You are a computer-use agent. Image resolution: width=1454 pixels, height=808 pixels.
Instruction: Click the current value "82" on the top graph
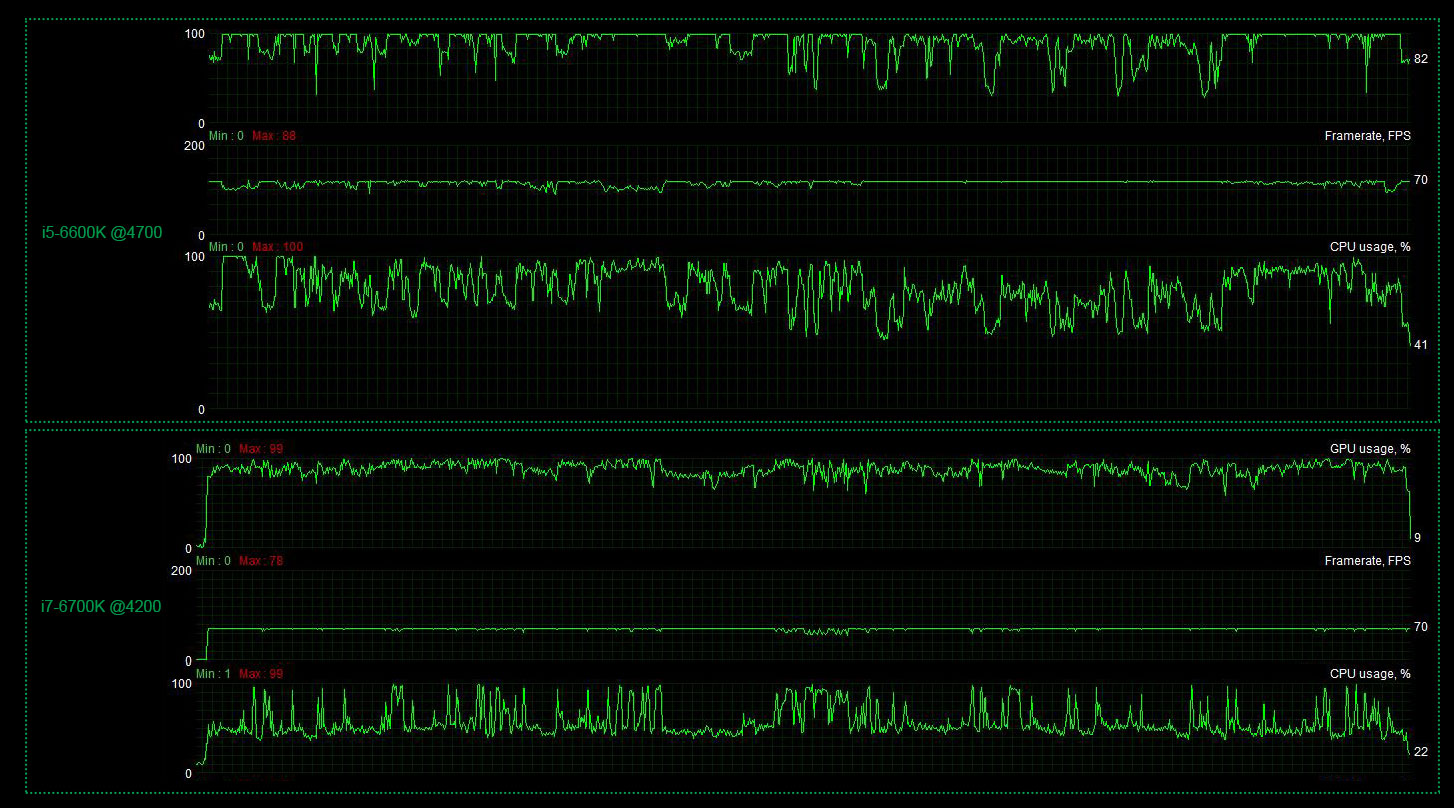click(x=1421, y=59)
